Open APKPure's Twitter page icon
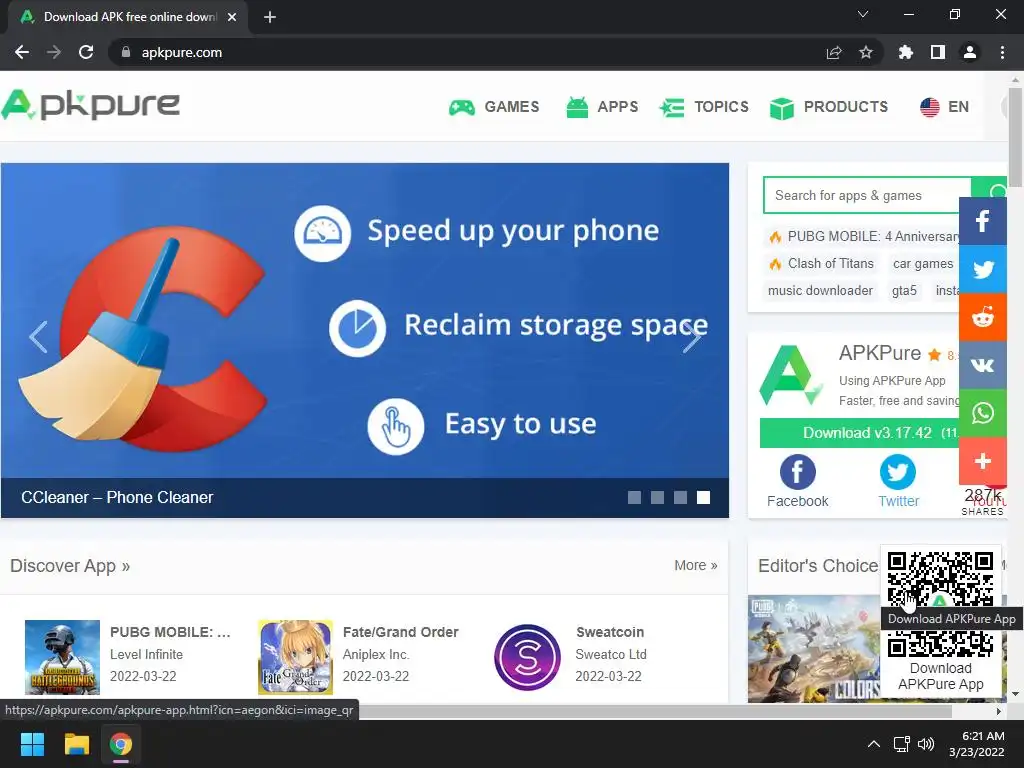 coord(898,472)
